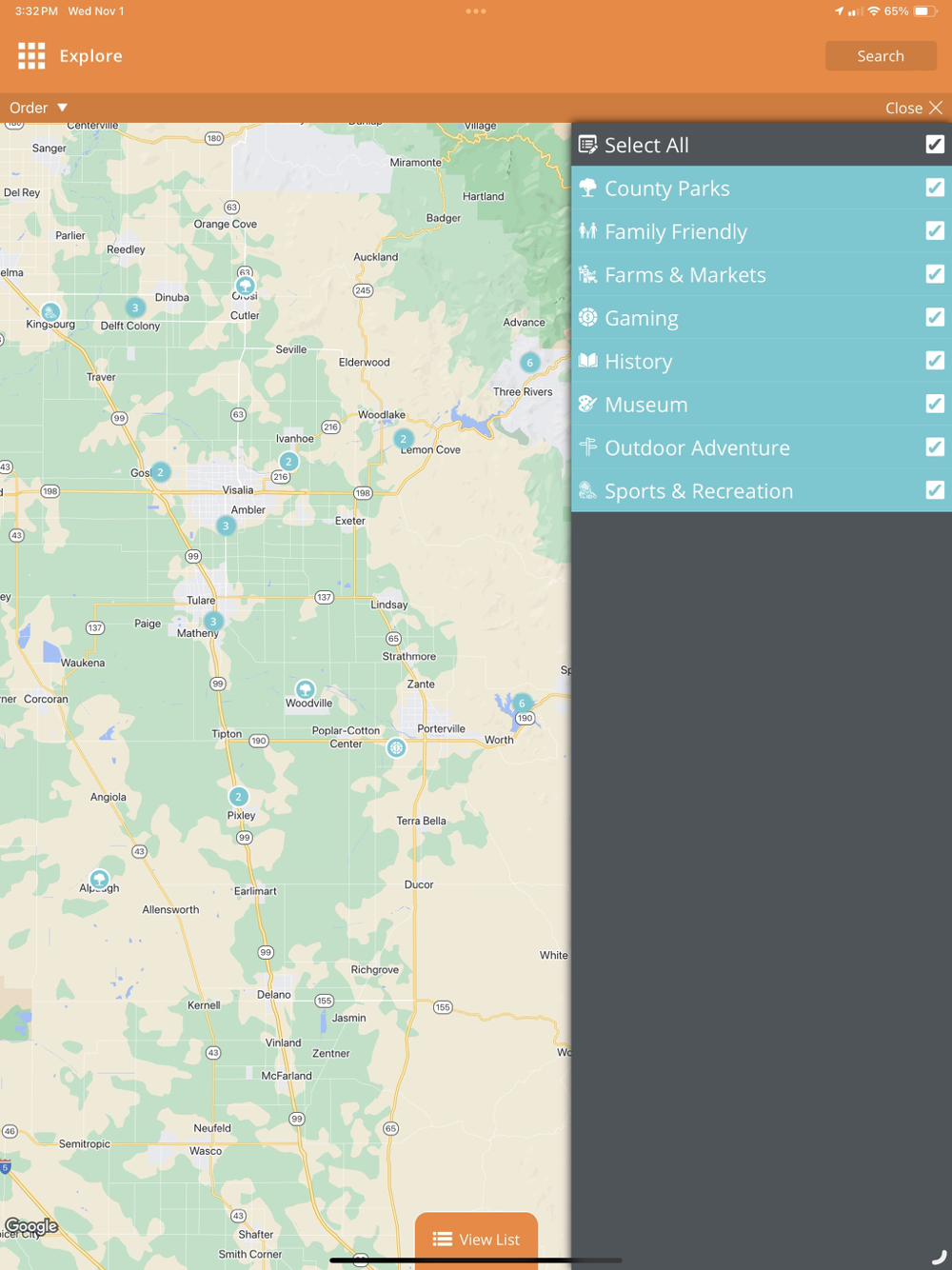The width and height of the screenshot is (952, 1270).
Task: Uncheck the History checkbox
Action: (x=935, y=361)
